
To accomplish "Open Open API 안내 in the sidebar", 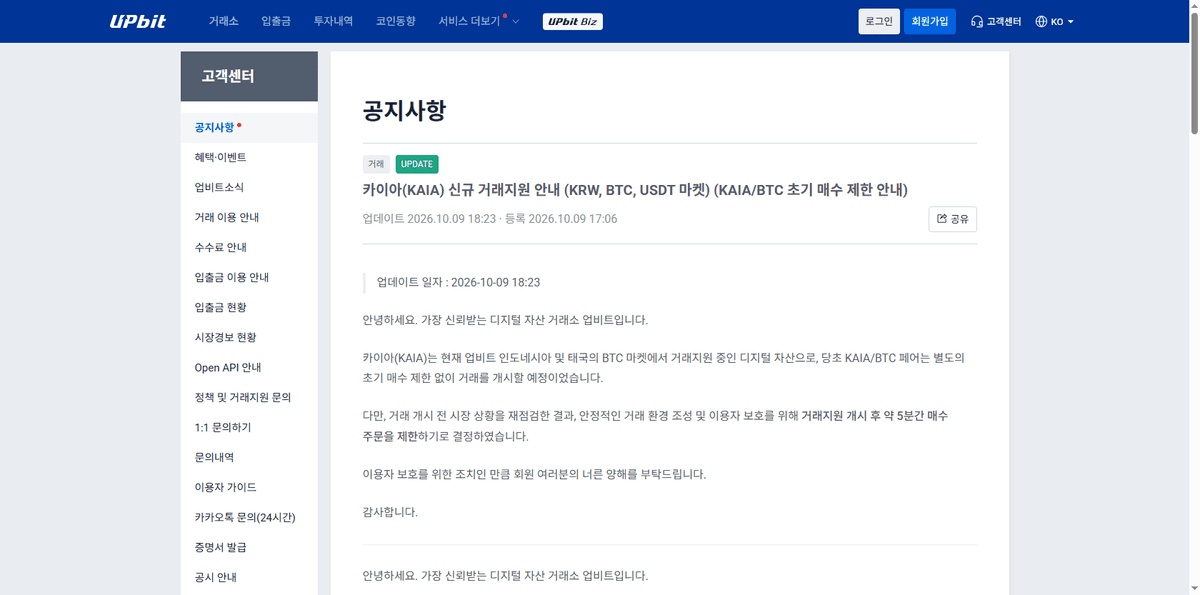I will coord(249,367).
